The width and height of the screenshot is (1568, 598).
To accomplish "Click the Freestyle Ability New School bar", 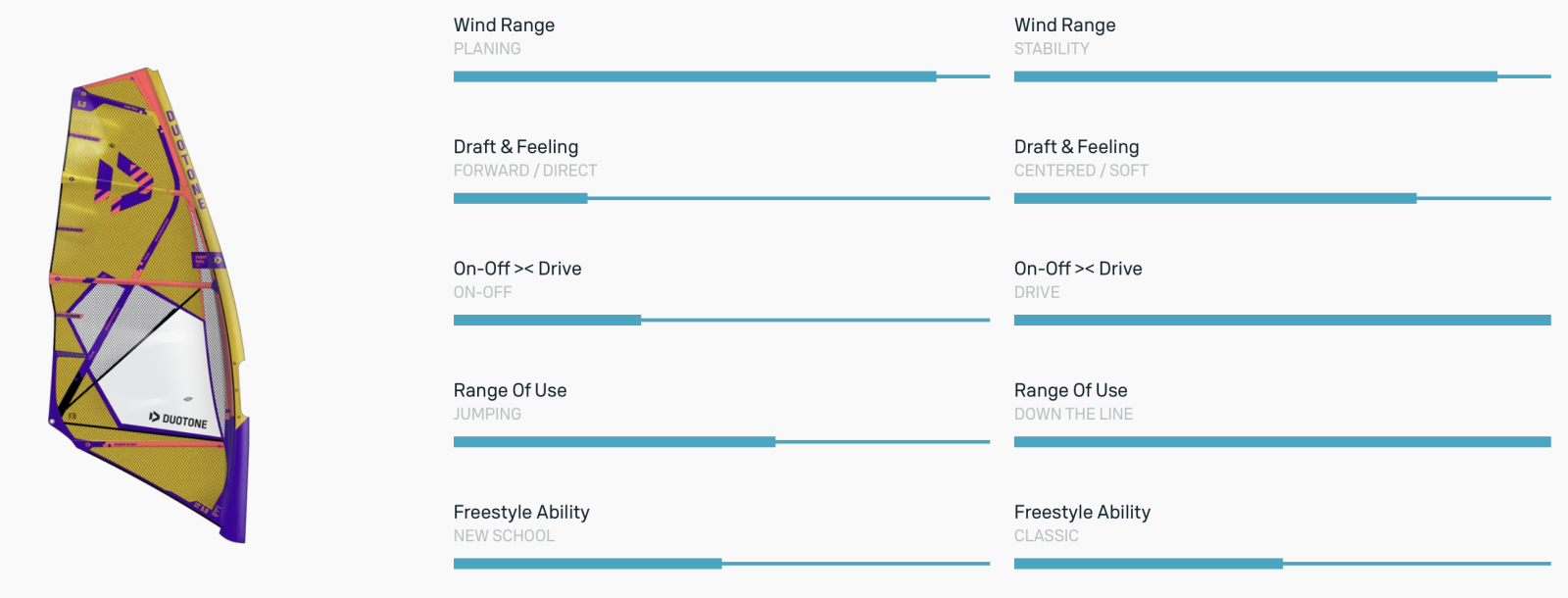I will click(721, 564).
